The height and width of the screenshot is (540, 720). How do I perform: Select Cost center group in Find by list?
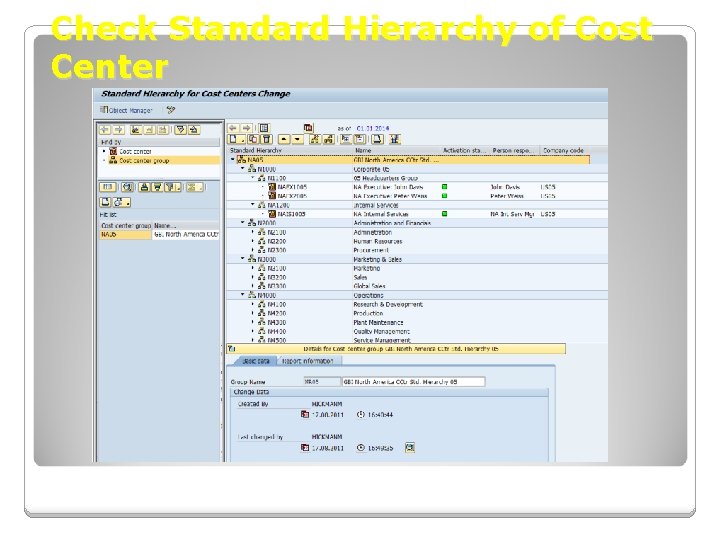click(x=140, y=161)
